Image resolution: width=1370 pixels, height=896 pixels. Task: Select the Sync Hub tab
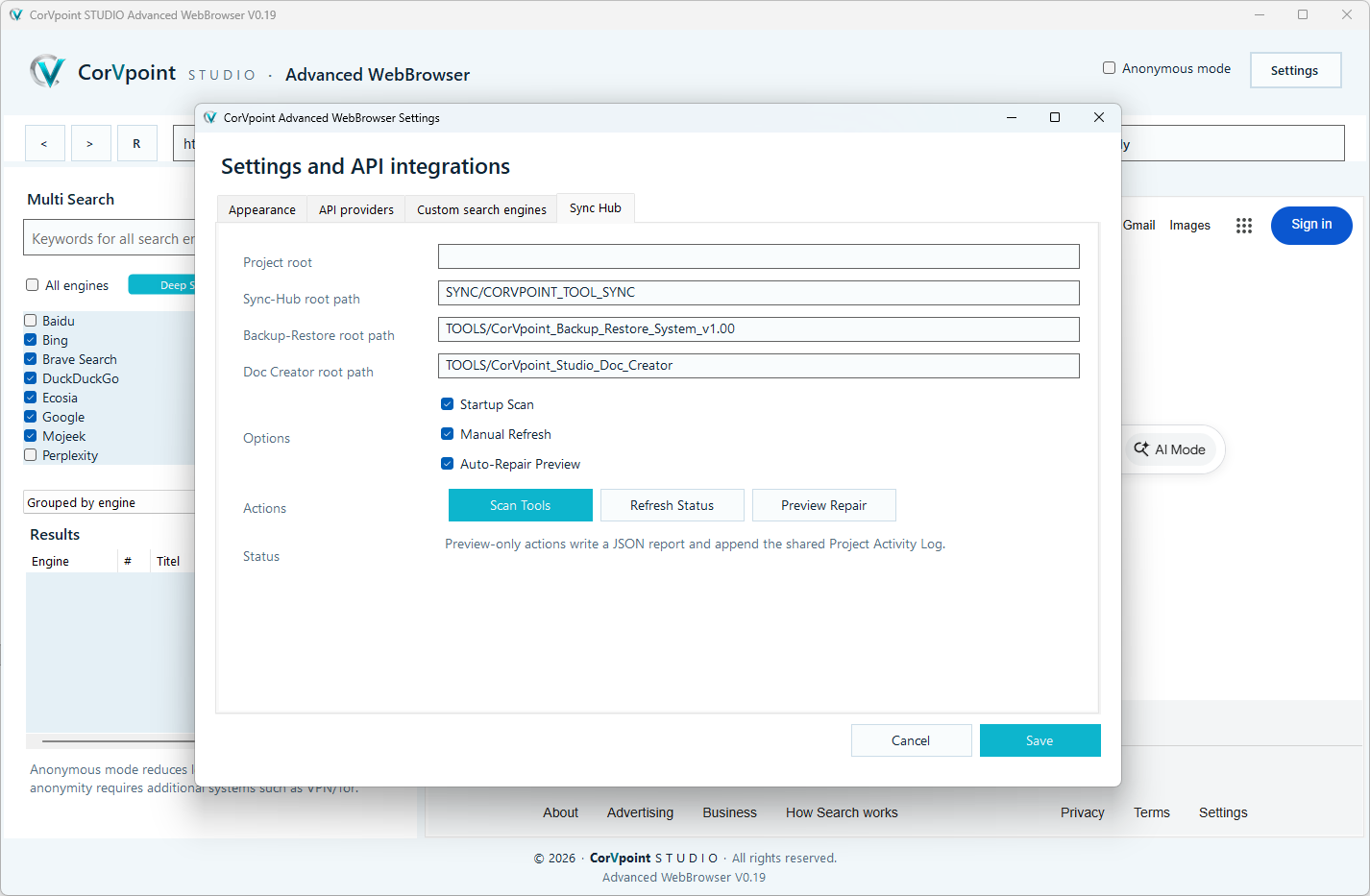(596, 207)
